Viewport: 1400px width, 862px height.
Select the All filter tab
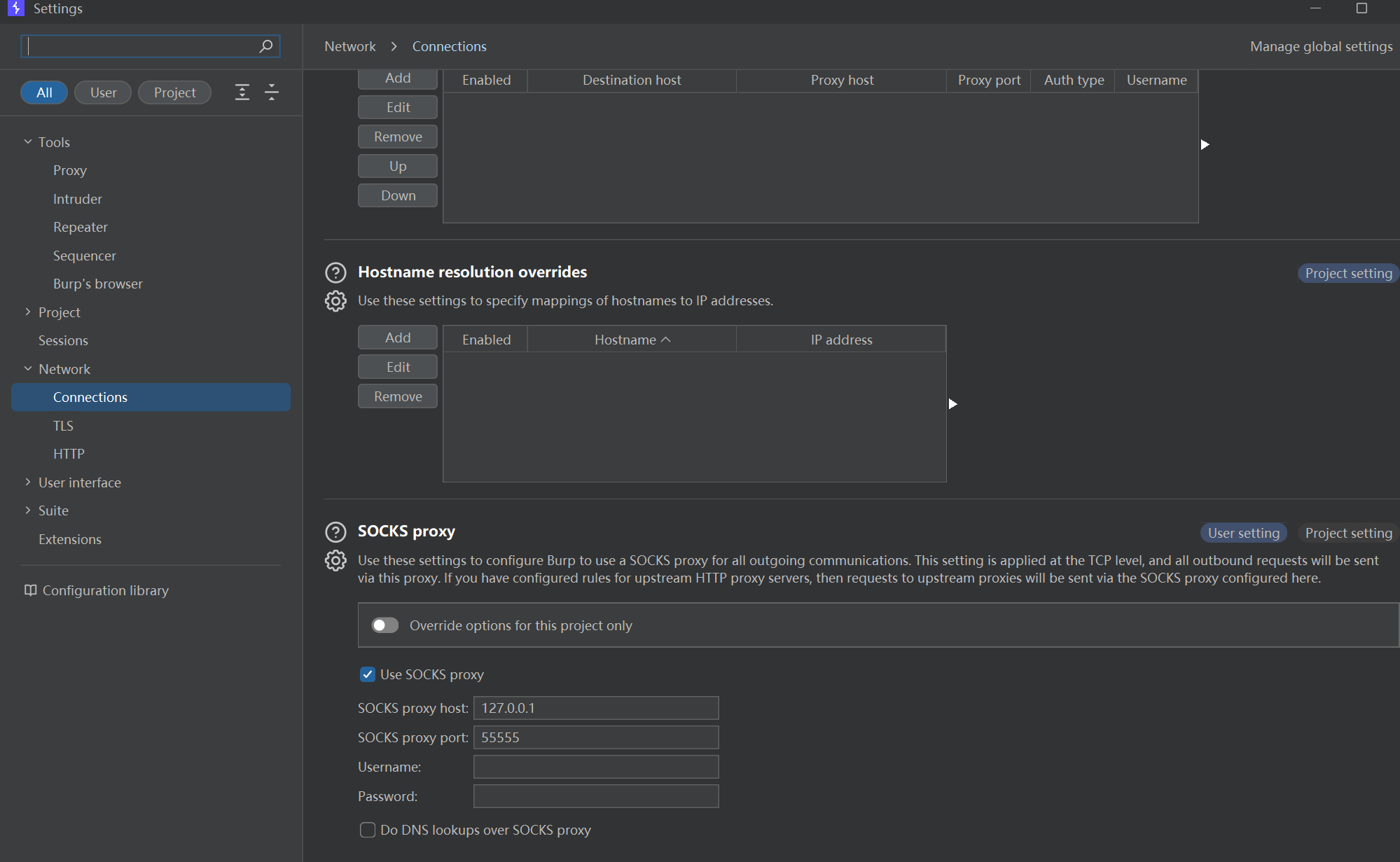(x=44, y=92)
